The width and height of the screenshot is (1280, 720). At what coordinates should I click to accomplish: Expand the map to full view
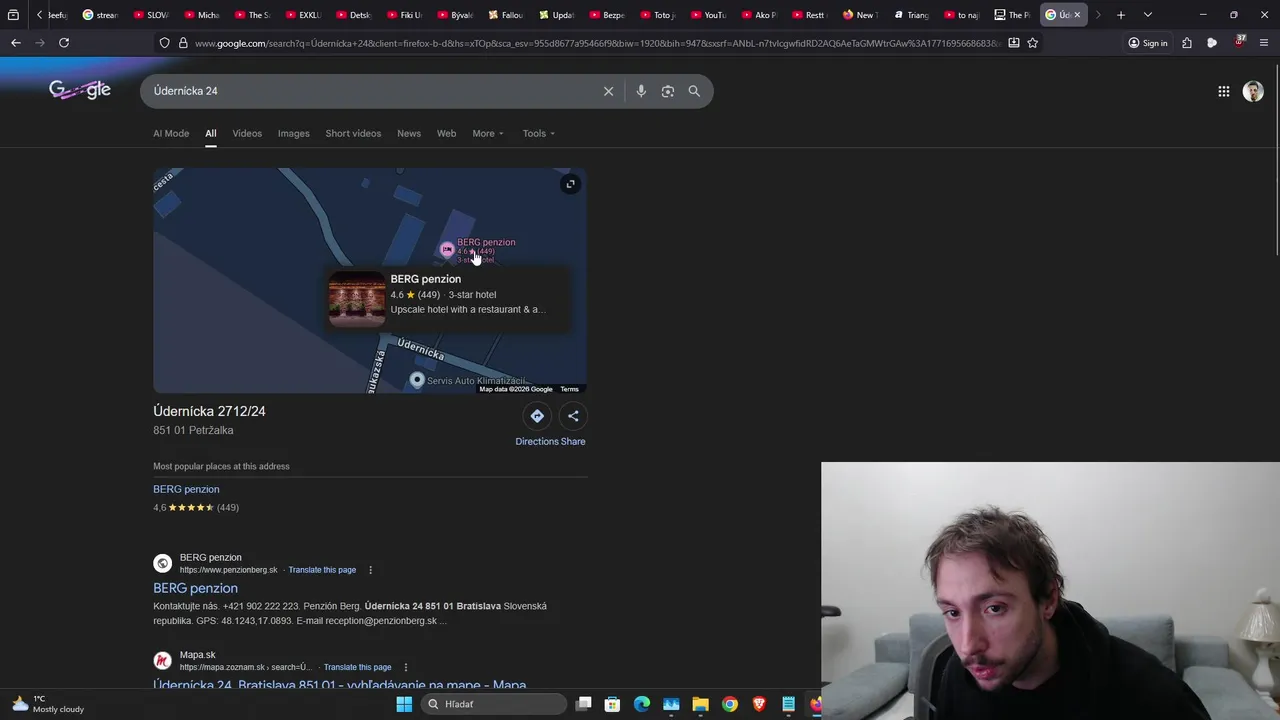570,184
